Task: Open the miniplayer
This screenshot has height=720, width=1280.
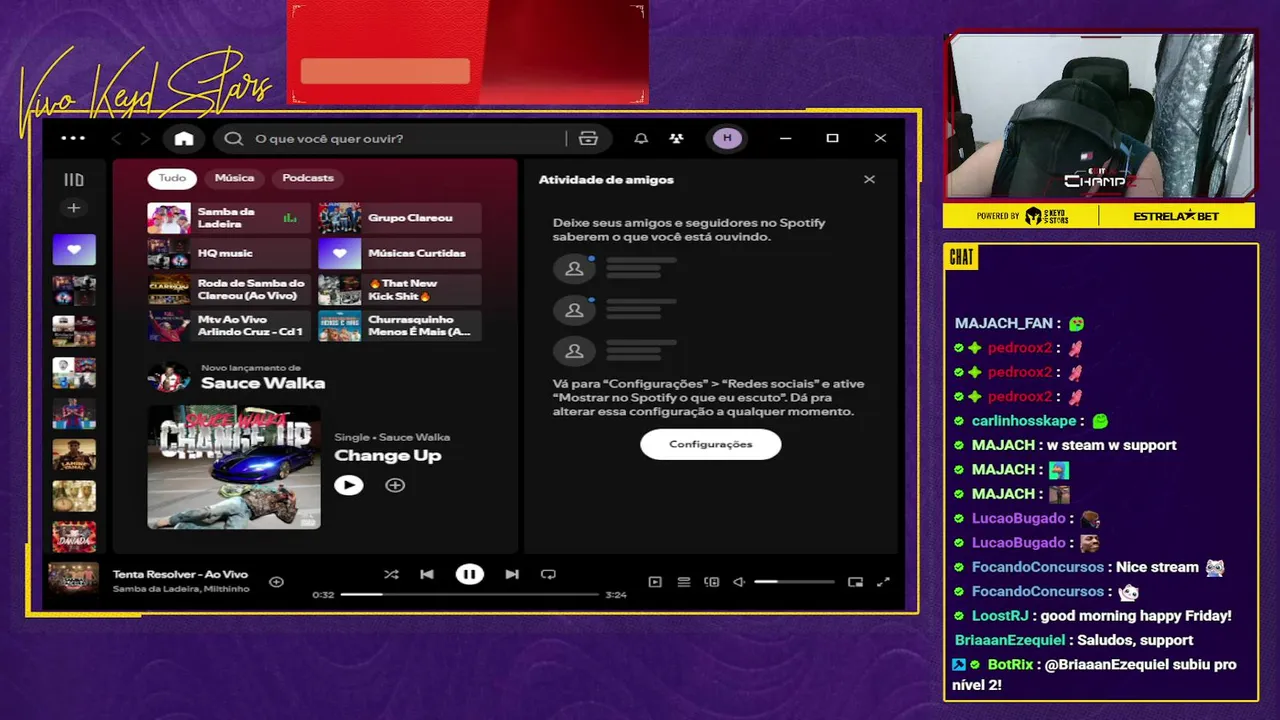Action: pos(855,582)
